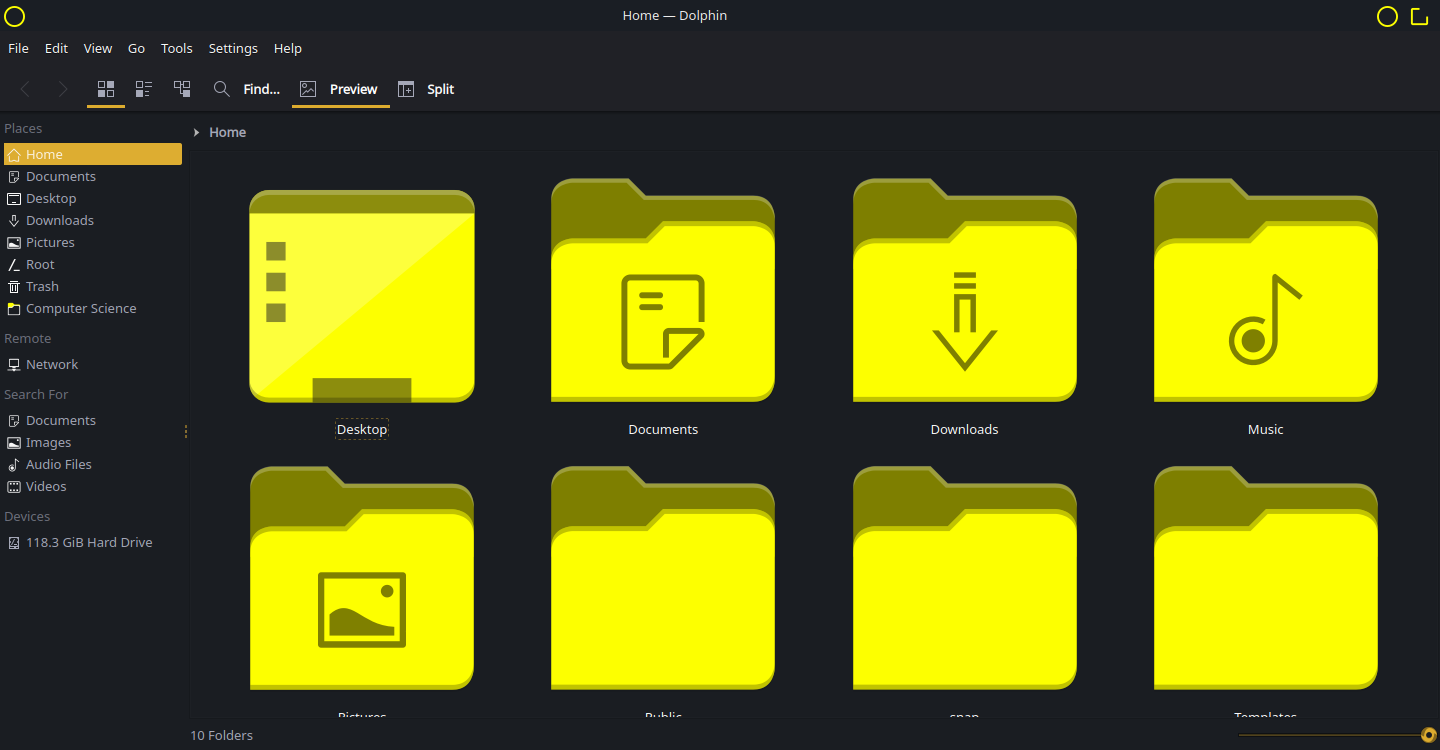This screenshot has width=1440, height=750.
Task: Go forward with the right arrow
Action: (63, 89)
